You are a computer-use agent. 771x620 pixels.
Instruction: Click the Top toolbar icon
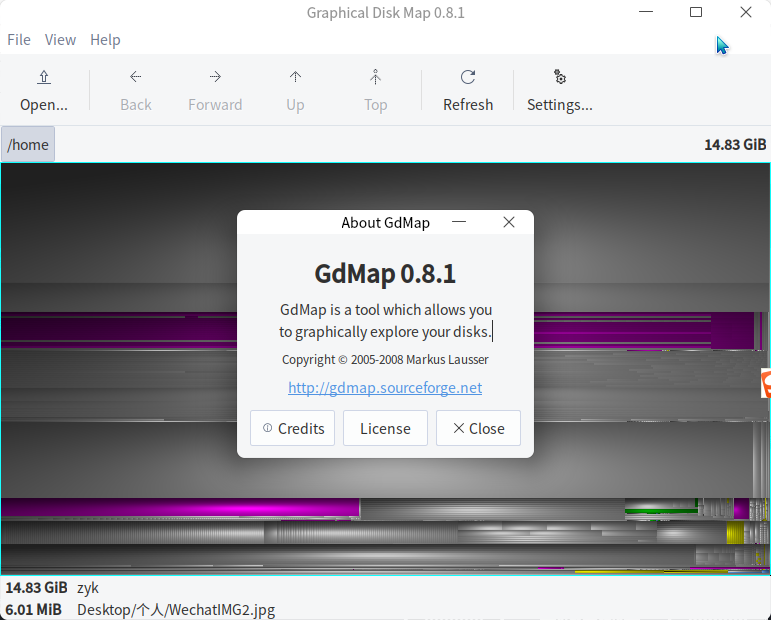point(375,77)
